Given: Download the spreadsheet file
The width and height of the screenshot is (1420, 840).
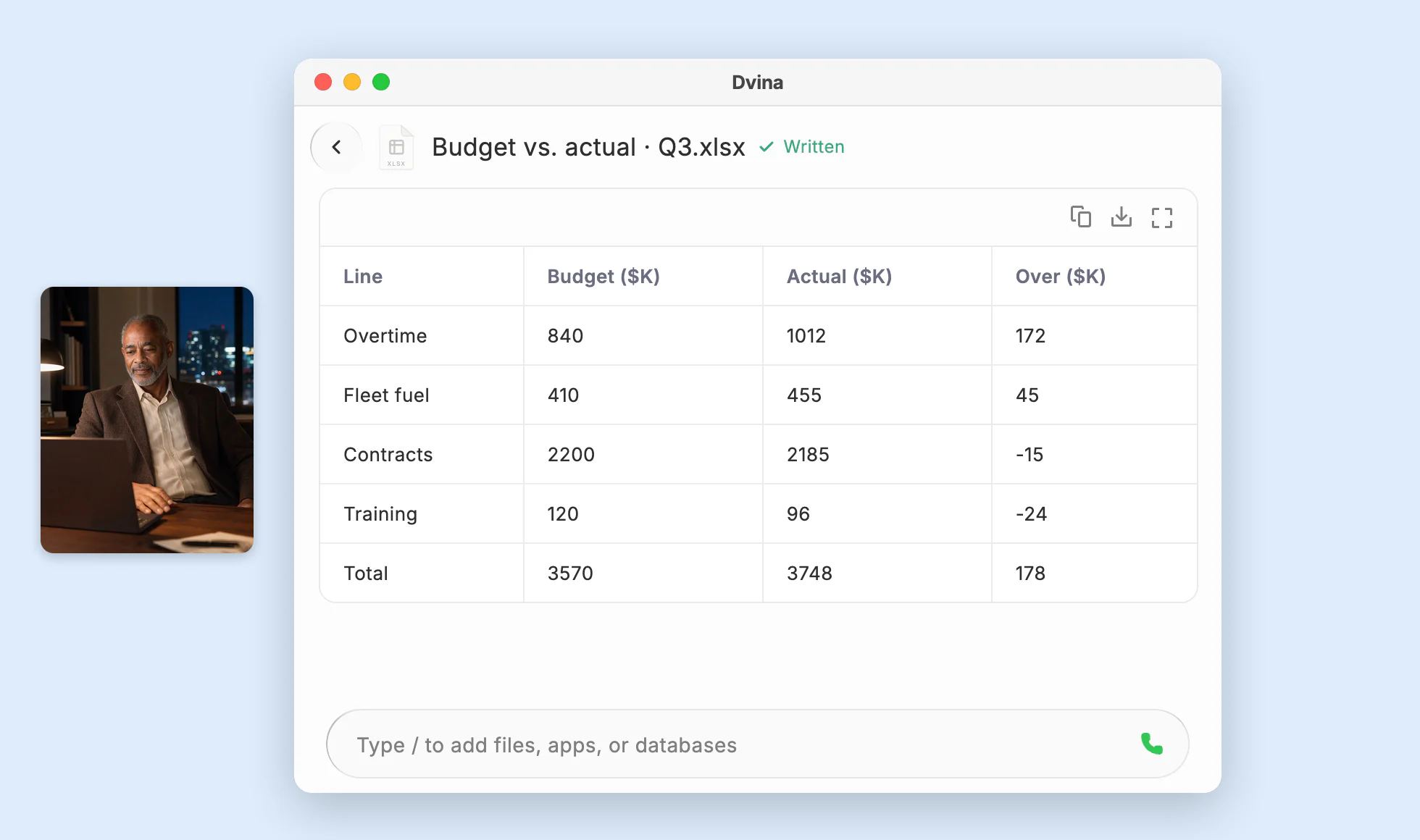Looking at the screenshot, I should click(x=1122, y=217).
